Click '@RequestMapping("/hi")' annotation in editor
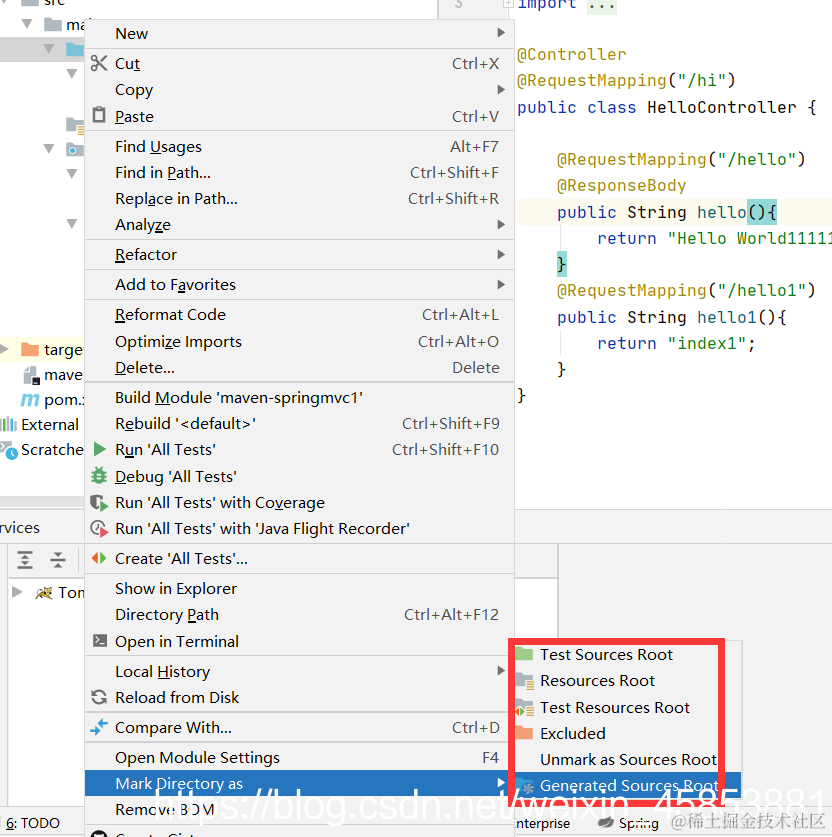 pyautogui.click(x=627, y=80)
